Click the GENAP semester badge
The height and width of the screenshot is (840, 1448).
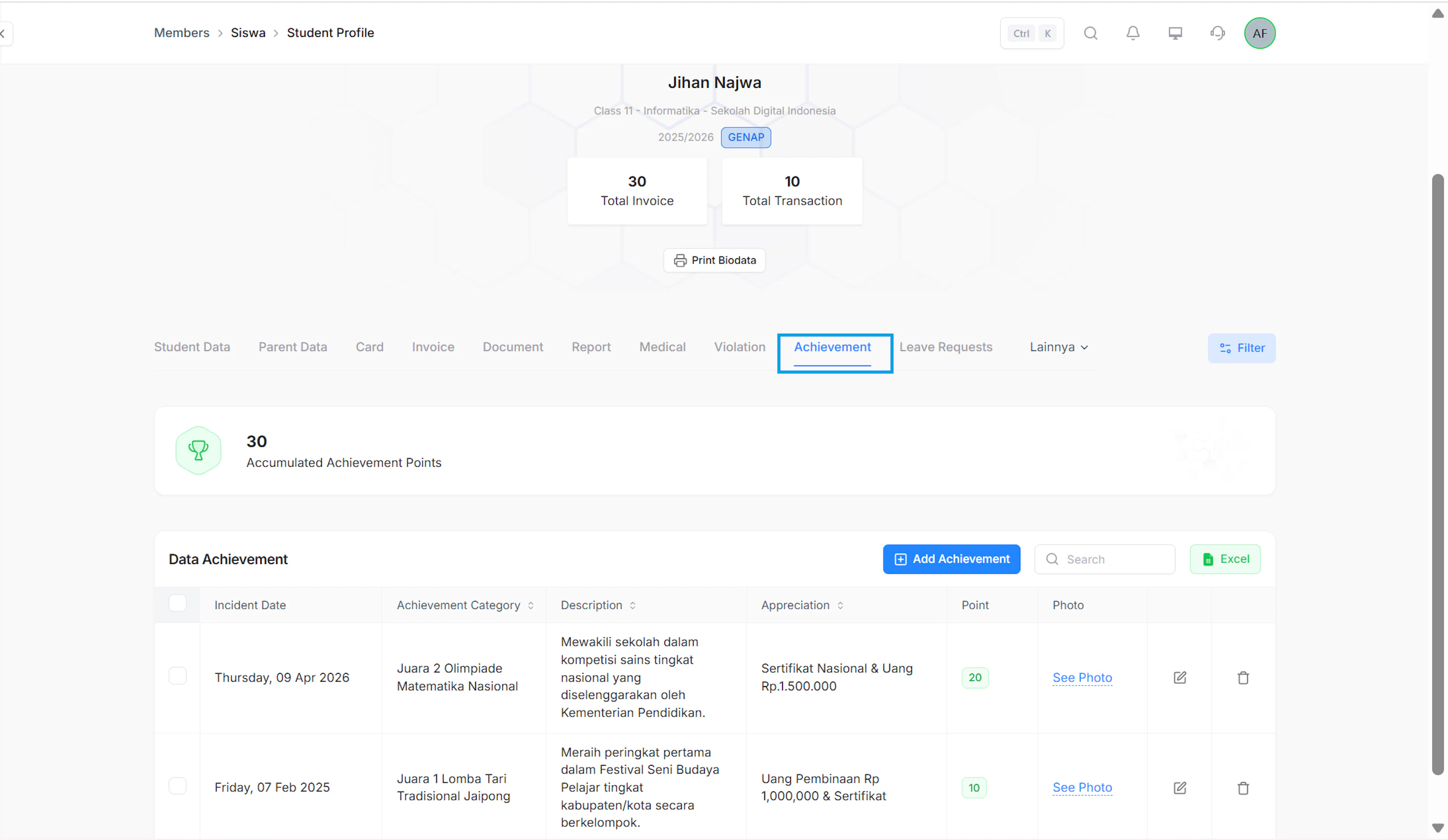pyautogui.click(x=746, y=137)
